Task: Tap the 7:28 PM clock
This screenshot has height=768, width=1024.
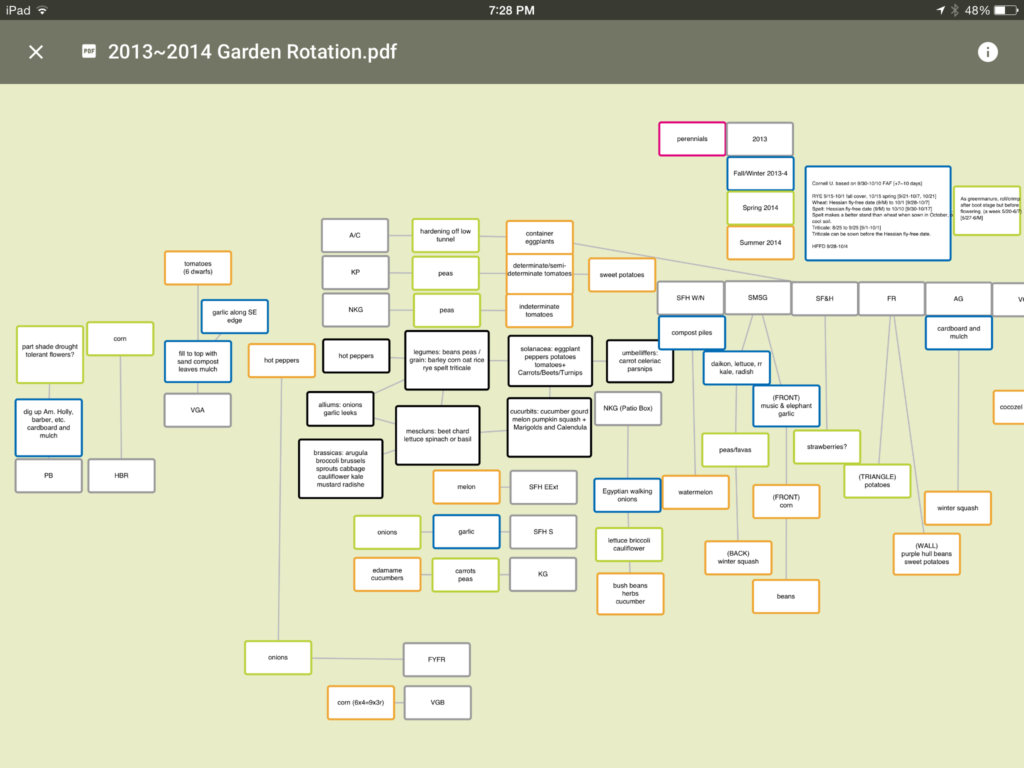Action: point(512,10)
